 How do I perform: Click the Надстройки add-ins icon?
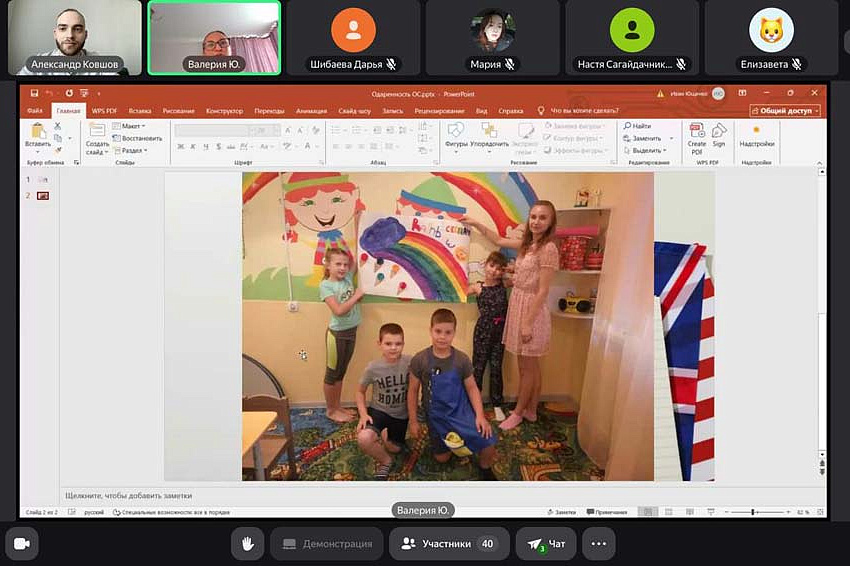[x=756, y=135]
